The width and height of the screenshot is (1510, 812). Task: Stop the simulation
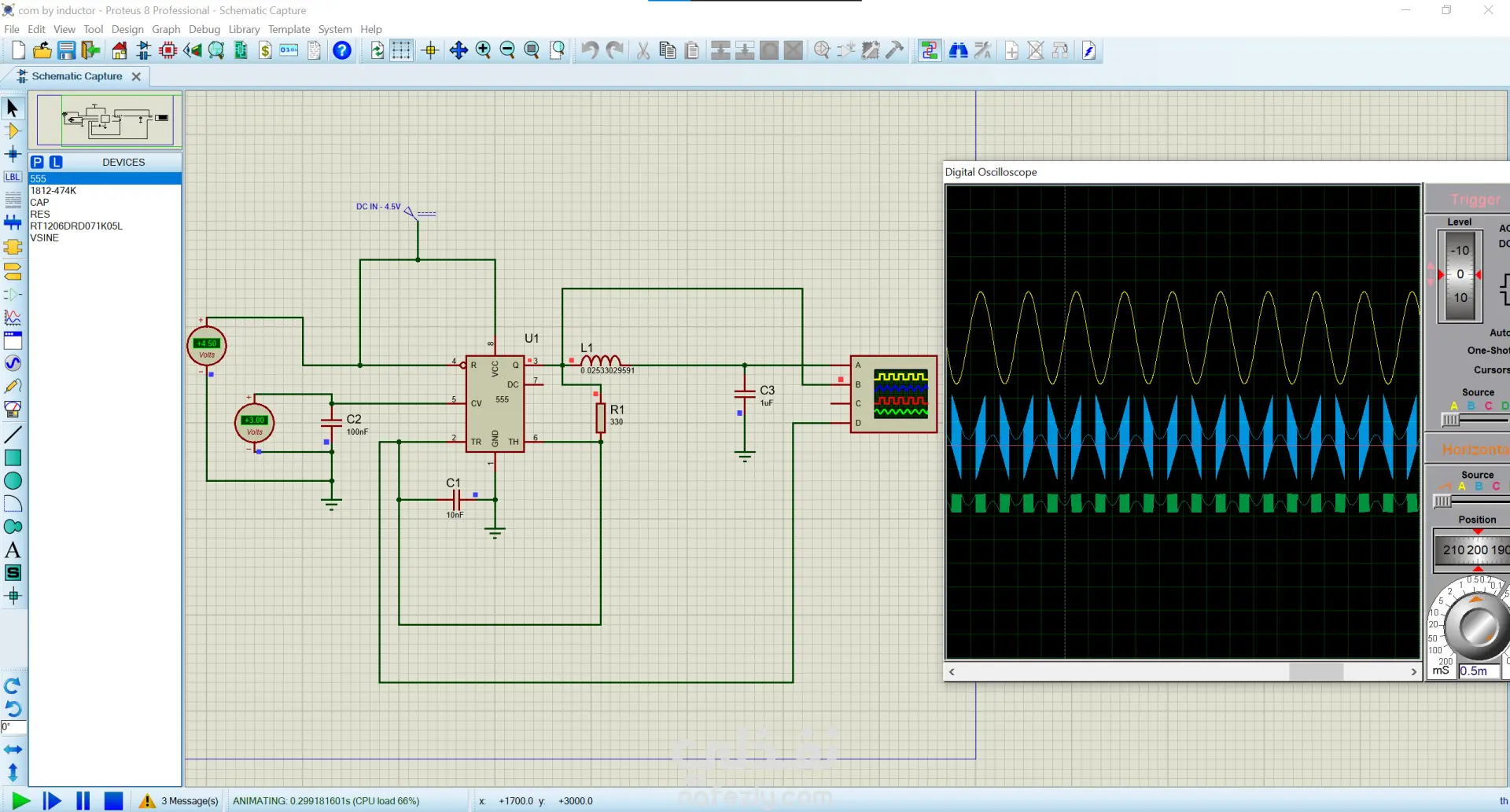pyautogui.click(x=113, y=801)
